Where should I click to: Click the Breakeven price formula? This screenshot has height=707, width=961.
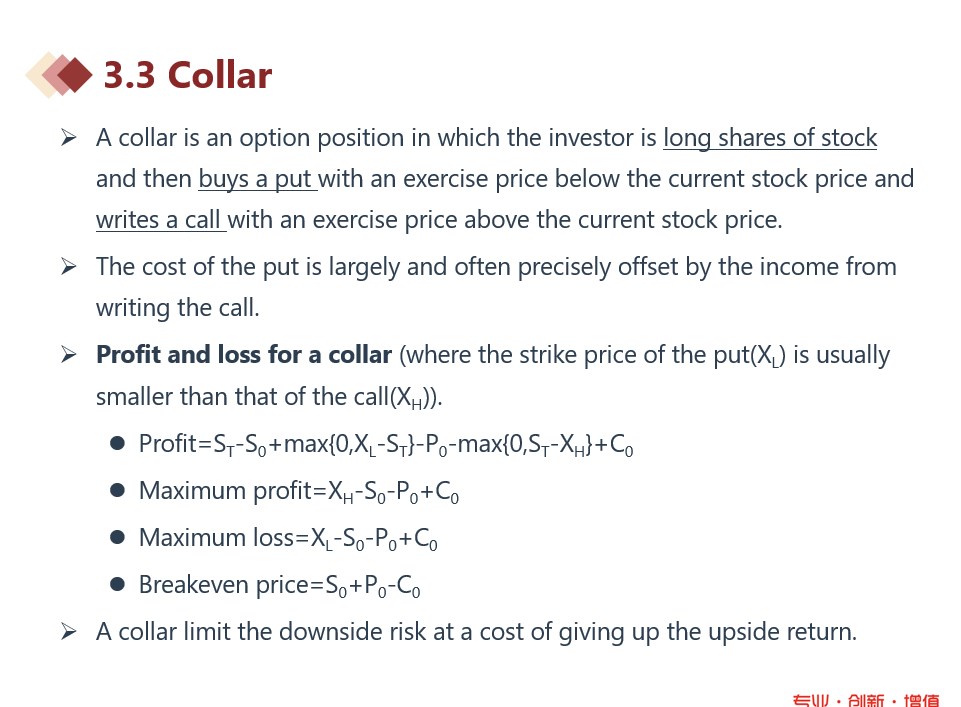(279, 585)
